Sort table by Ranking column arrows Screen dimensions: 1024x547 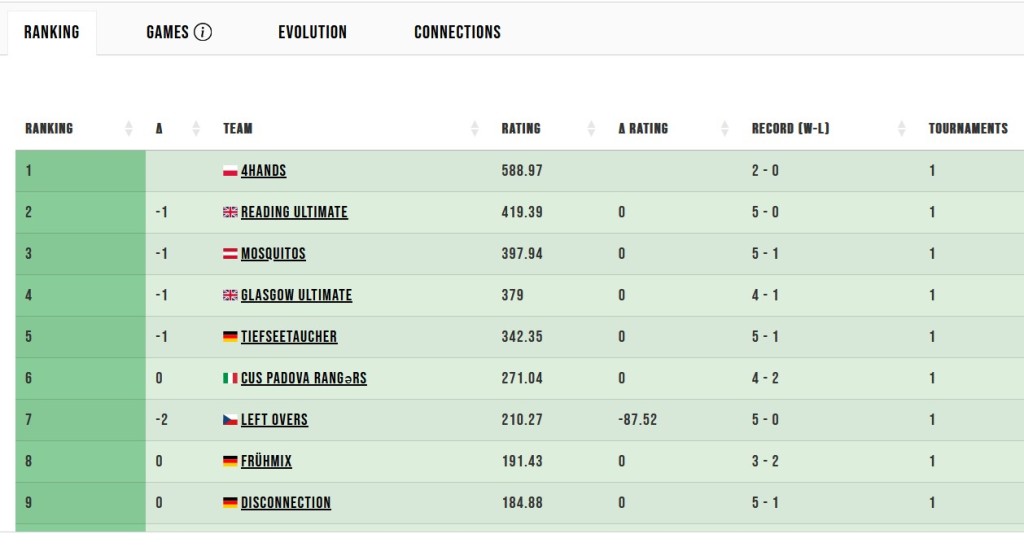[129, 129]
